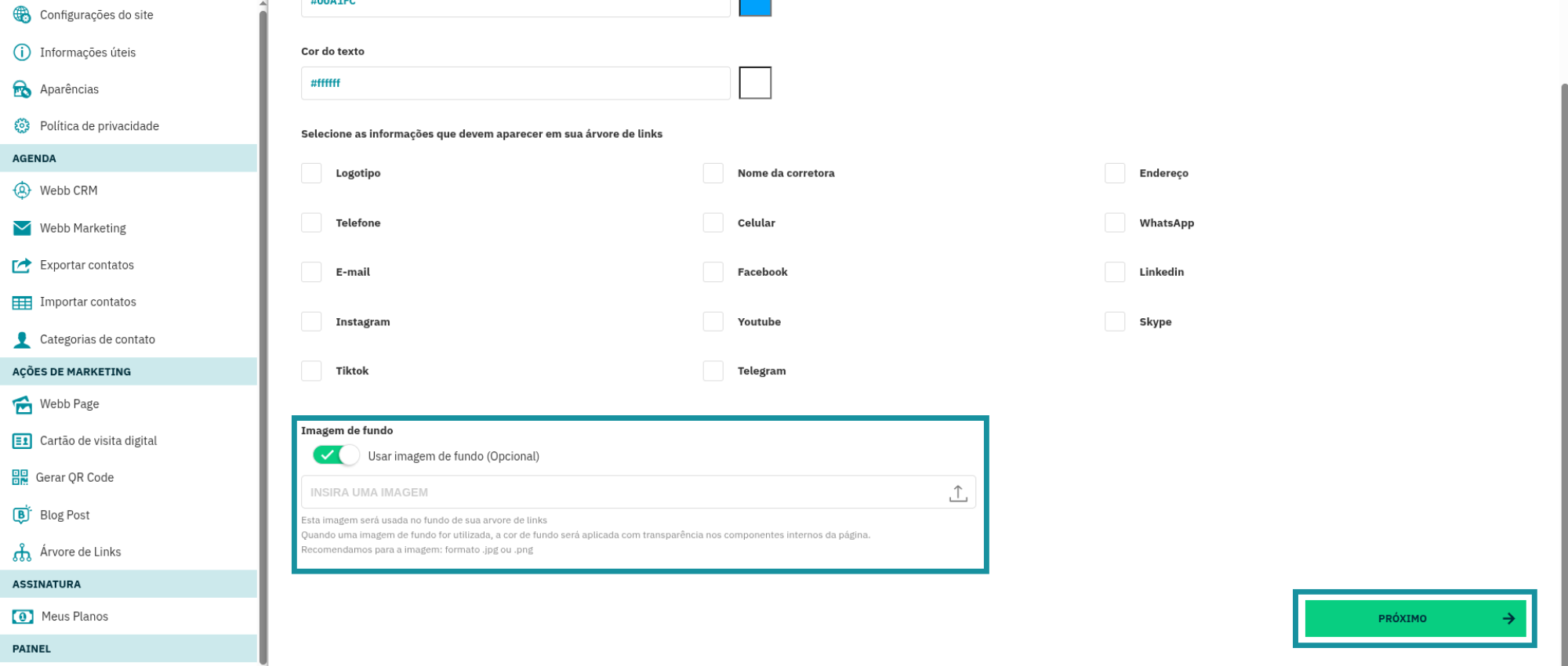Viewport: 1568px width, 666px height.
Task: Select the Webb Marketing envelope icon
Action: [22, 228]
